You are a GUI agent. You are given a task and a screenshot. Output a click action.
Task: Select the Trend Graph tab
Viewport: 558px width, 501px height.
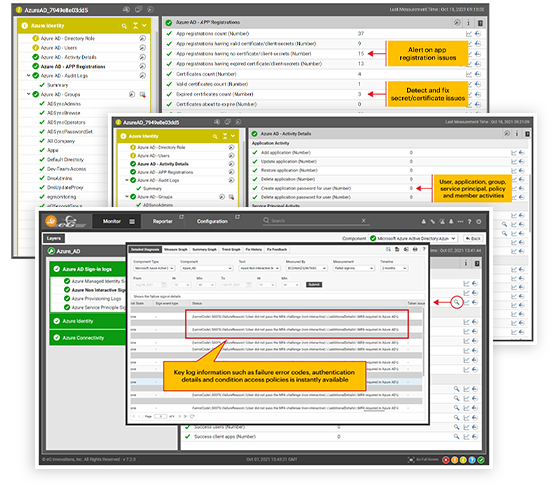coord(231,249)
